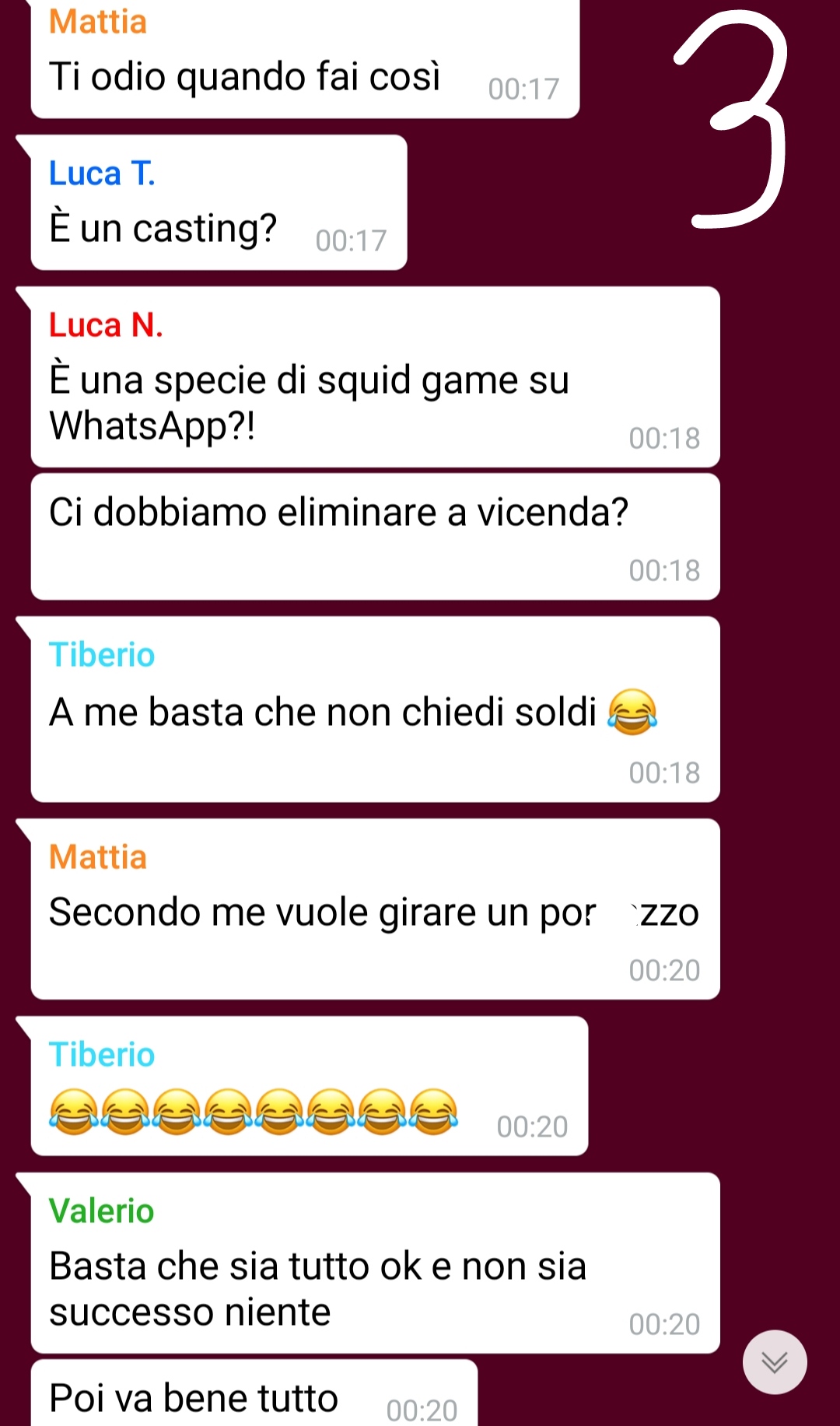Select 'Secondo me vuole girare' message
Screen dimensions: 840x1426
[375, 909]
